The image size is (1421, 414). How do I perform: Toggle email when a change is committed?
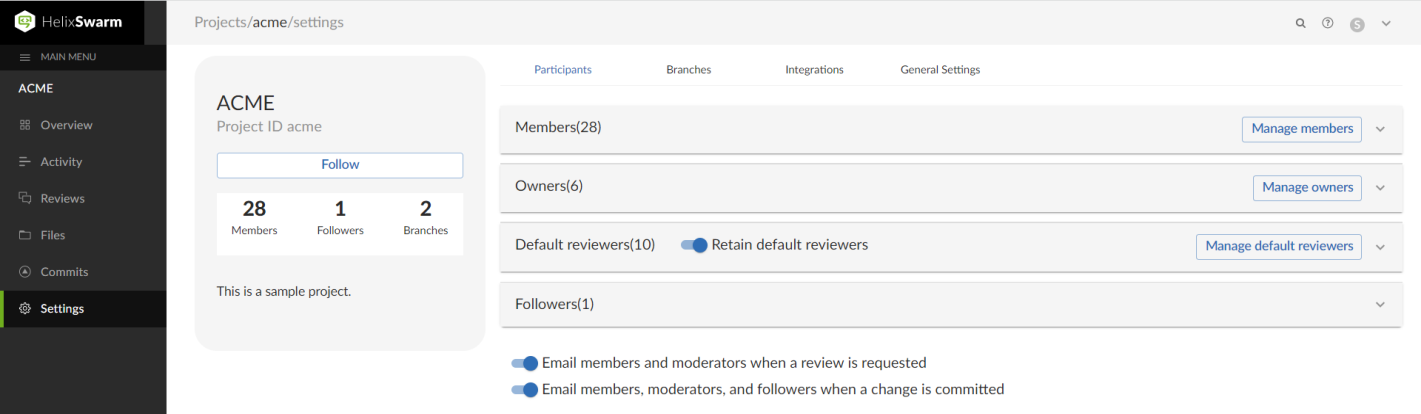click(525, 389)
